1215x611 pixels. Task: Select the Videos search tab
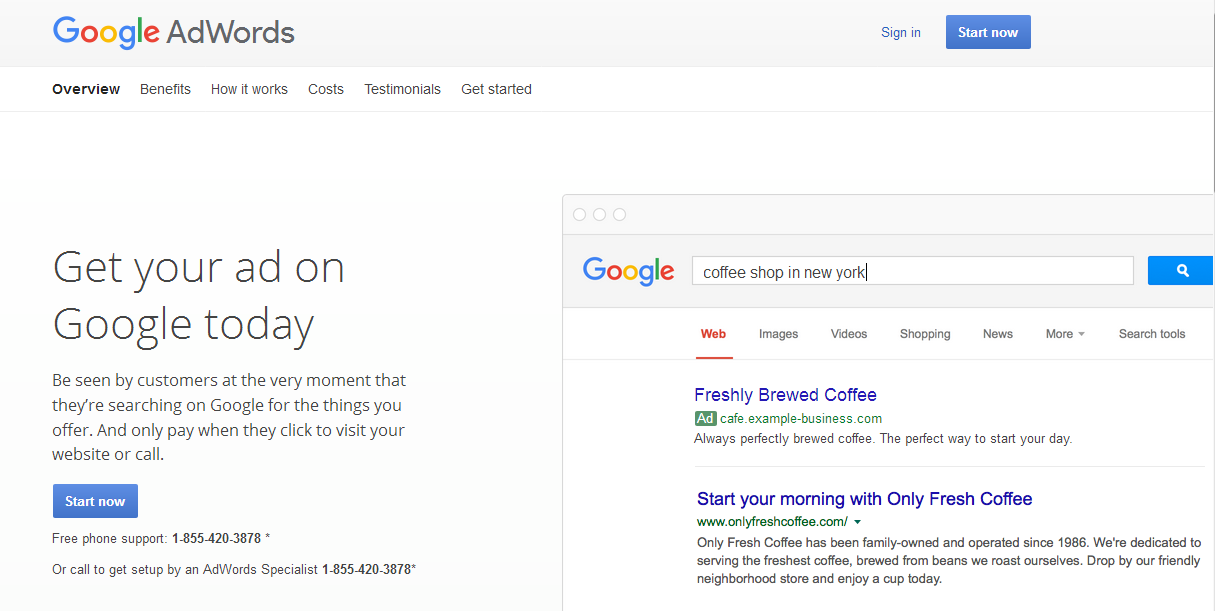pos(849,334)
